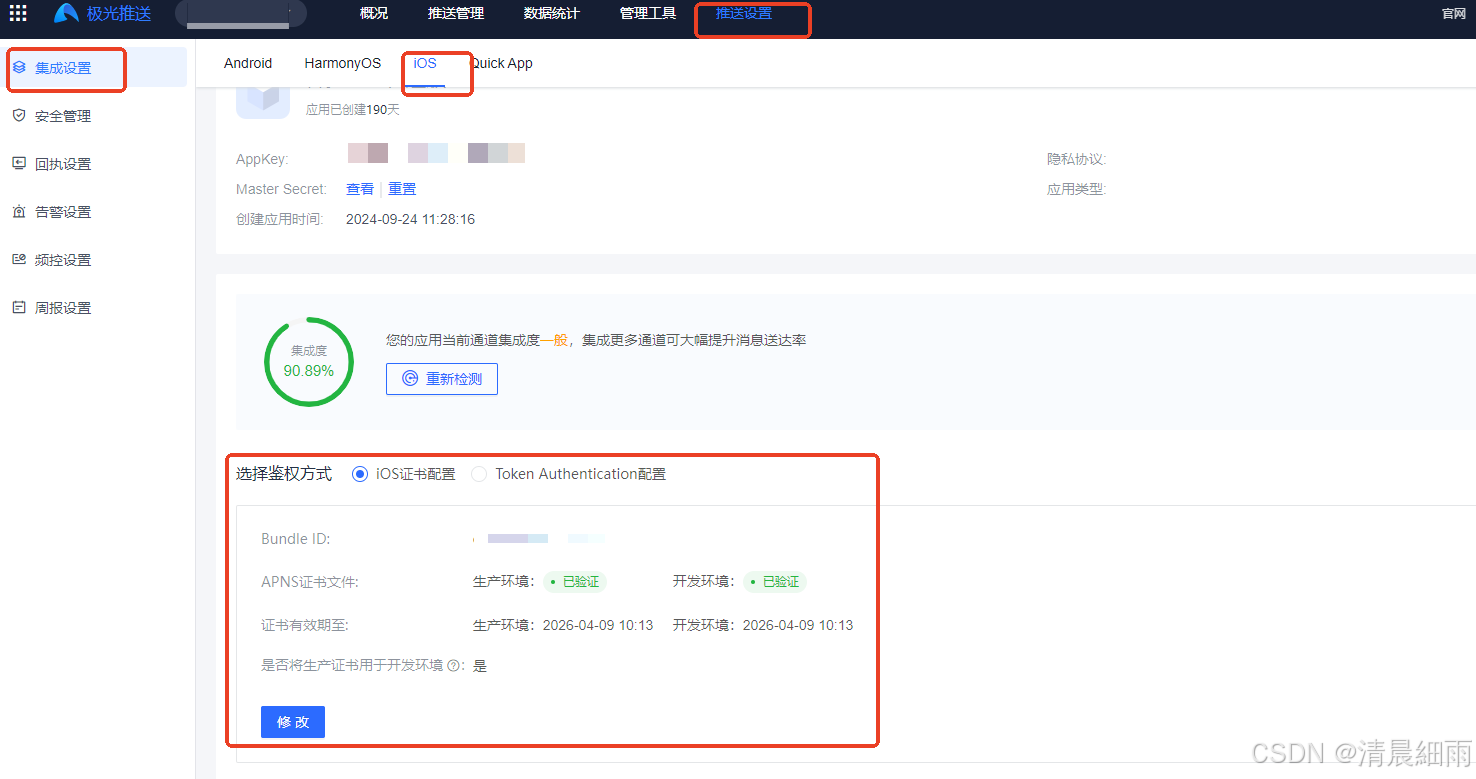Open the 管理工具 menu
Viewport: 1476px width, 779px height.
[648, 13]
